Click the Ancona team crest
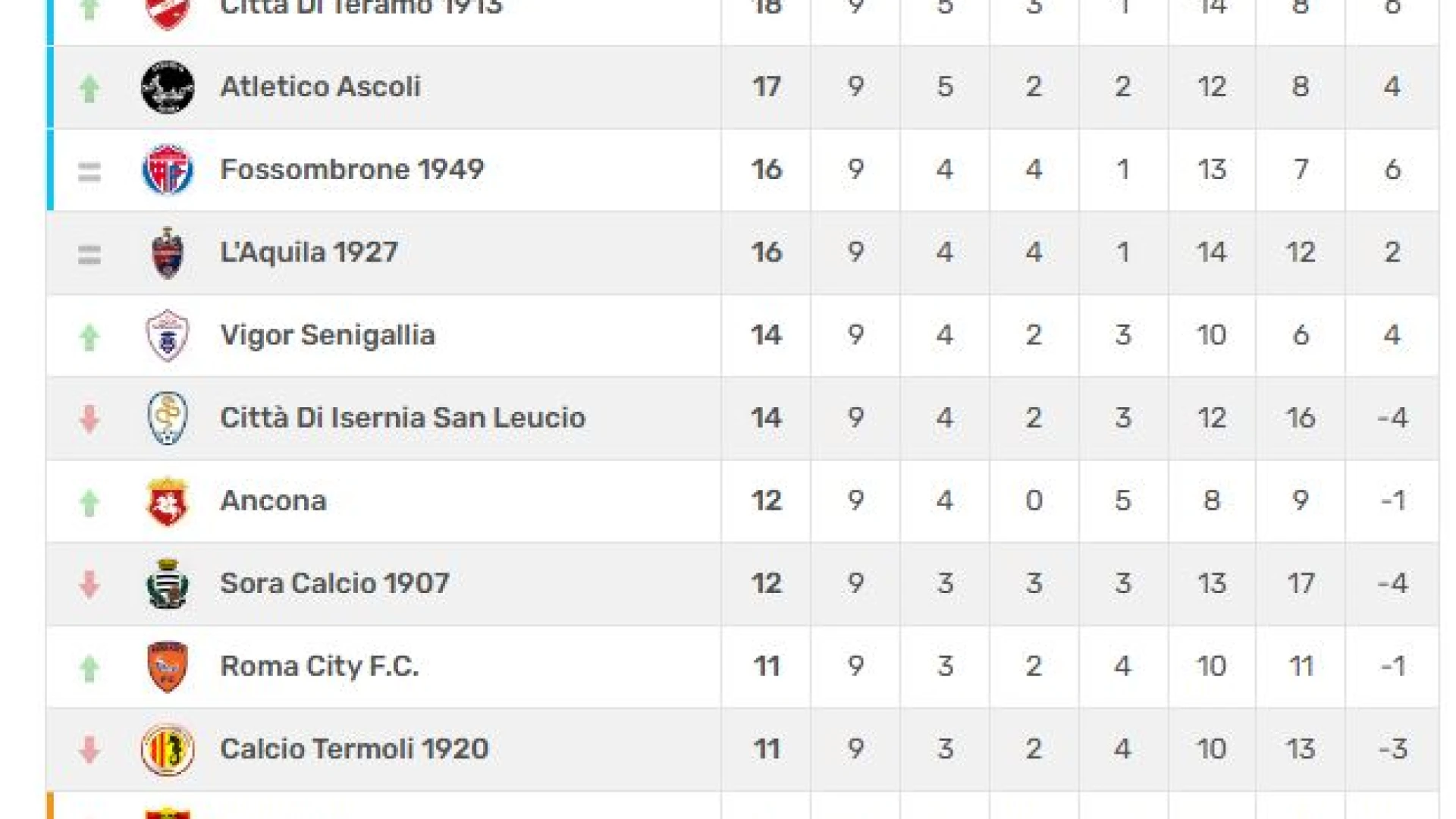Viewport: 1456px width, 819px height. 168,501
